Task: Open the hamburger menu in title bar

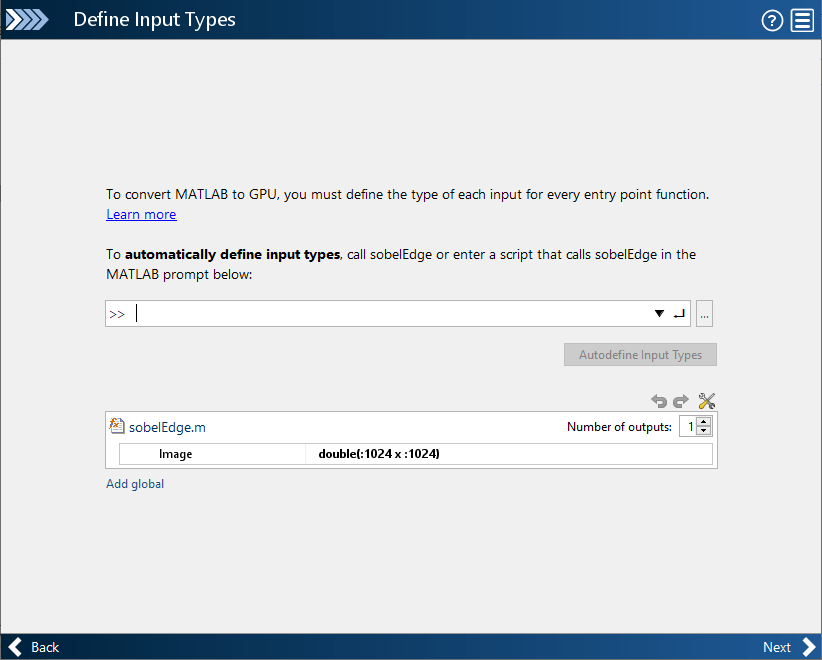Action: point(802,21)
